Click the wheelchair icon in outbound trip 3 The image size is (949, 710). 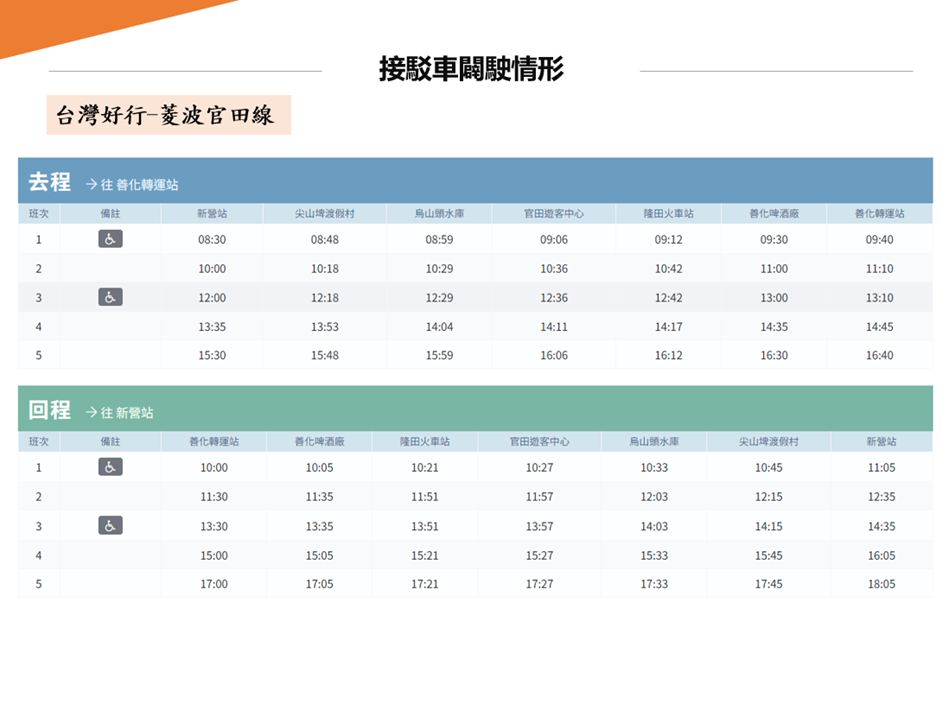point(110,297)
